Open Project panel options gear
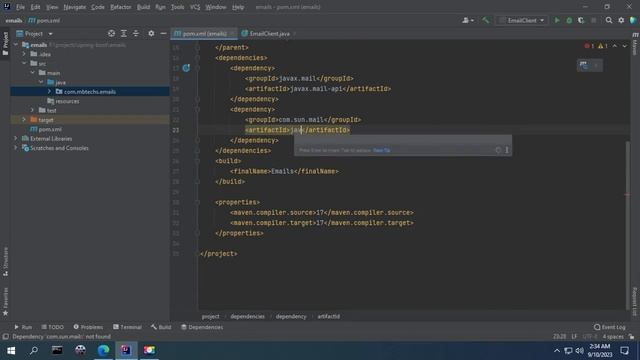The height and width of the screenshot is (360, 640). point(151,33)
